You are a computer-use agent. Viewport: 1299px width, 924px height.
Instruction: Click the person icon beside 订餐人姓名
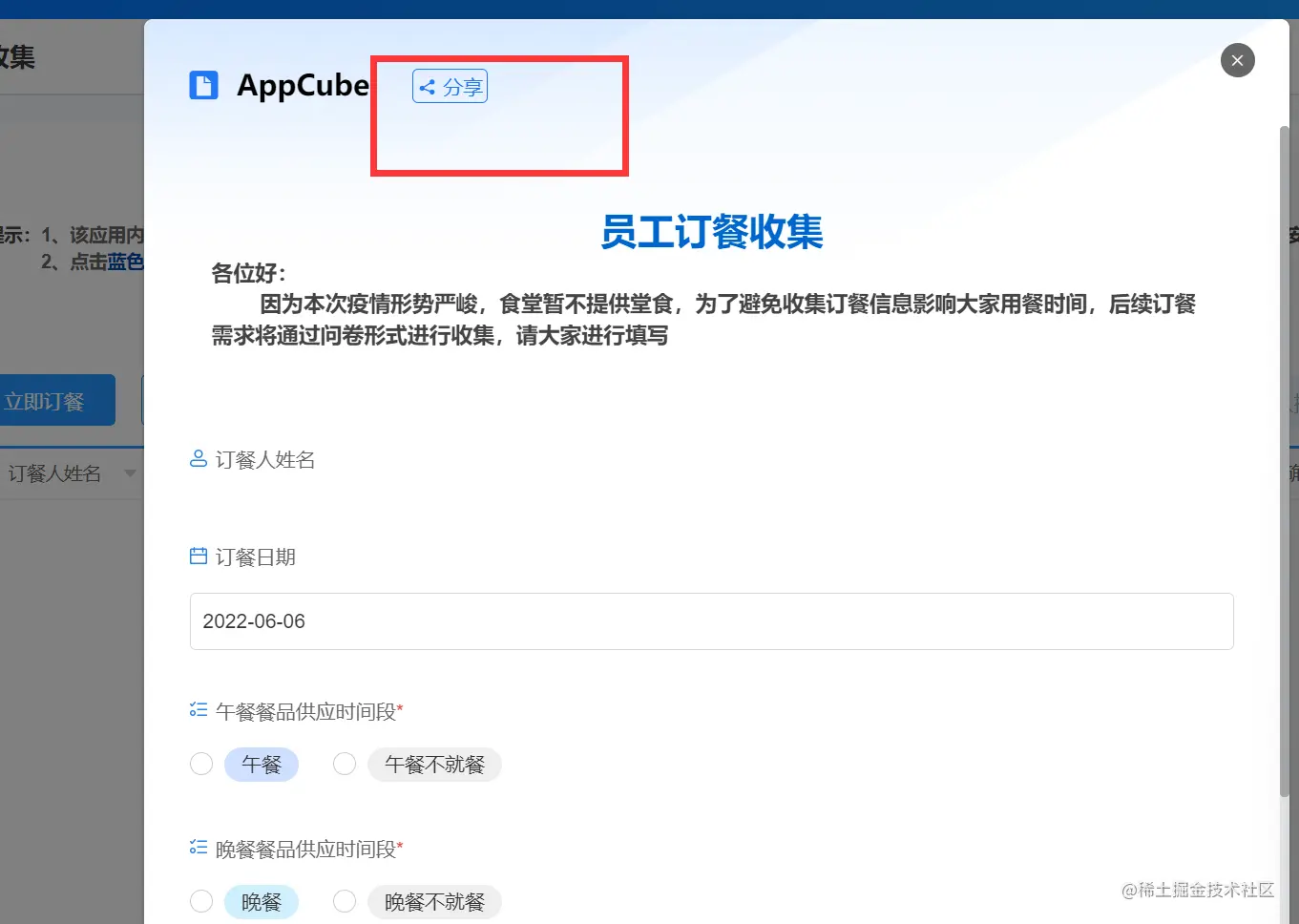pos(199,459)
